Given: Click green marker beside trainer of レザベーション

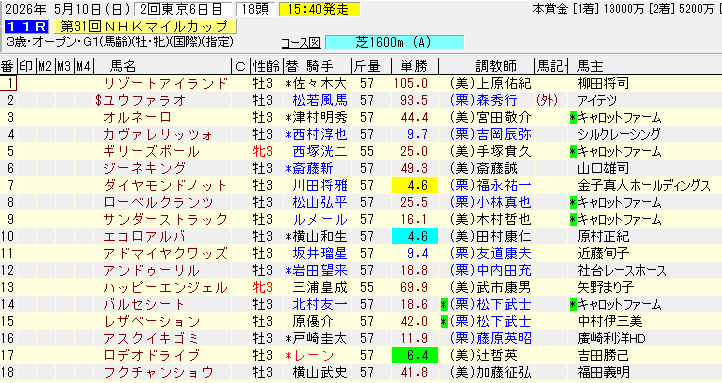Looking at the screenshot, I should pos(444,322).
